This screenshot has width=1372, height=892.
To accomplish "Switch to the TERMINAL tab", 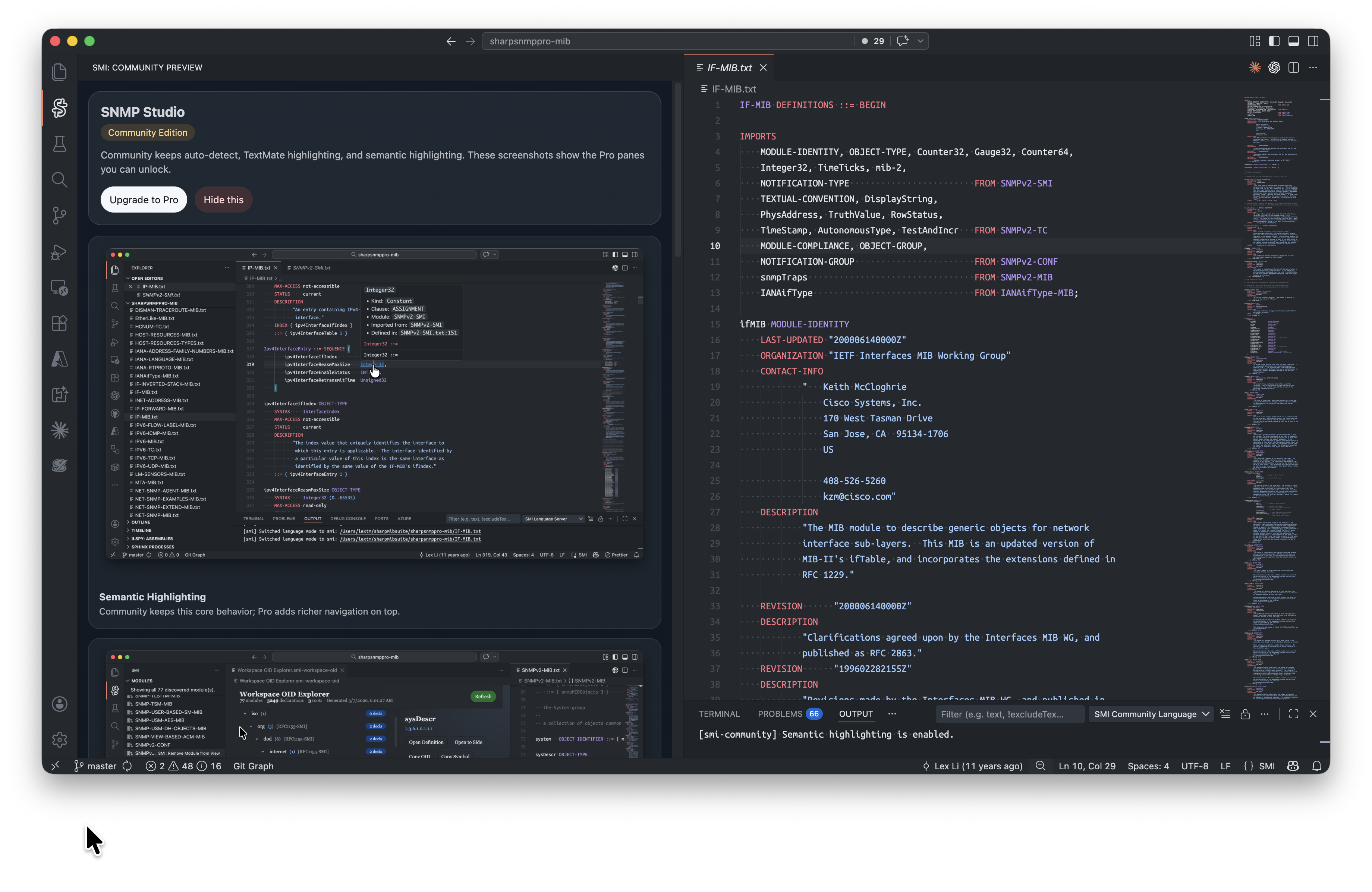I will point(719,714).
